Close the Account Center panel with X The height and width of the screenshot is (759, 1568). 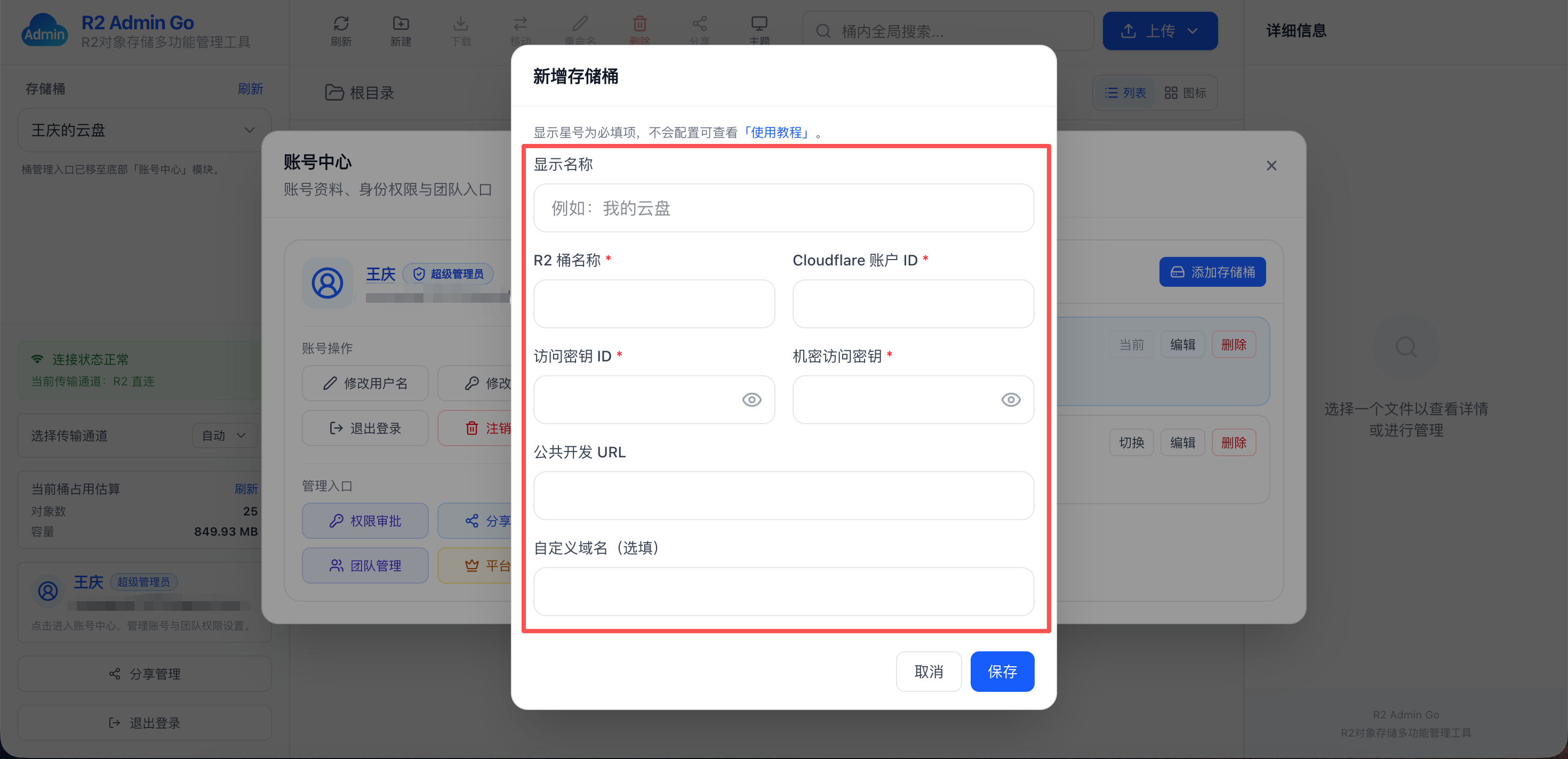point(1271,165)
